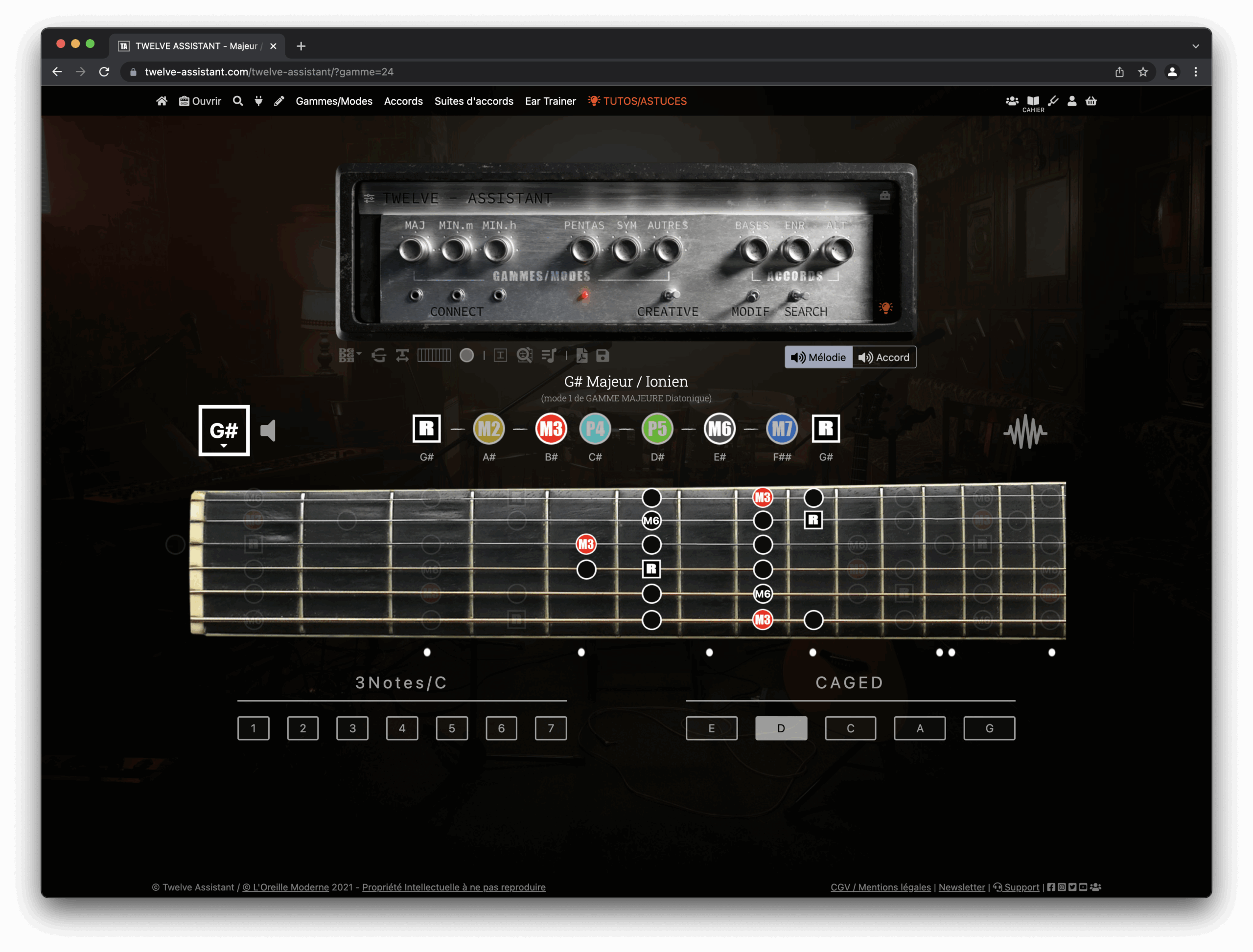Click the waveform audio icon
1253x952 pixels.
[1025, 432]
